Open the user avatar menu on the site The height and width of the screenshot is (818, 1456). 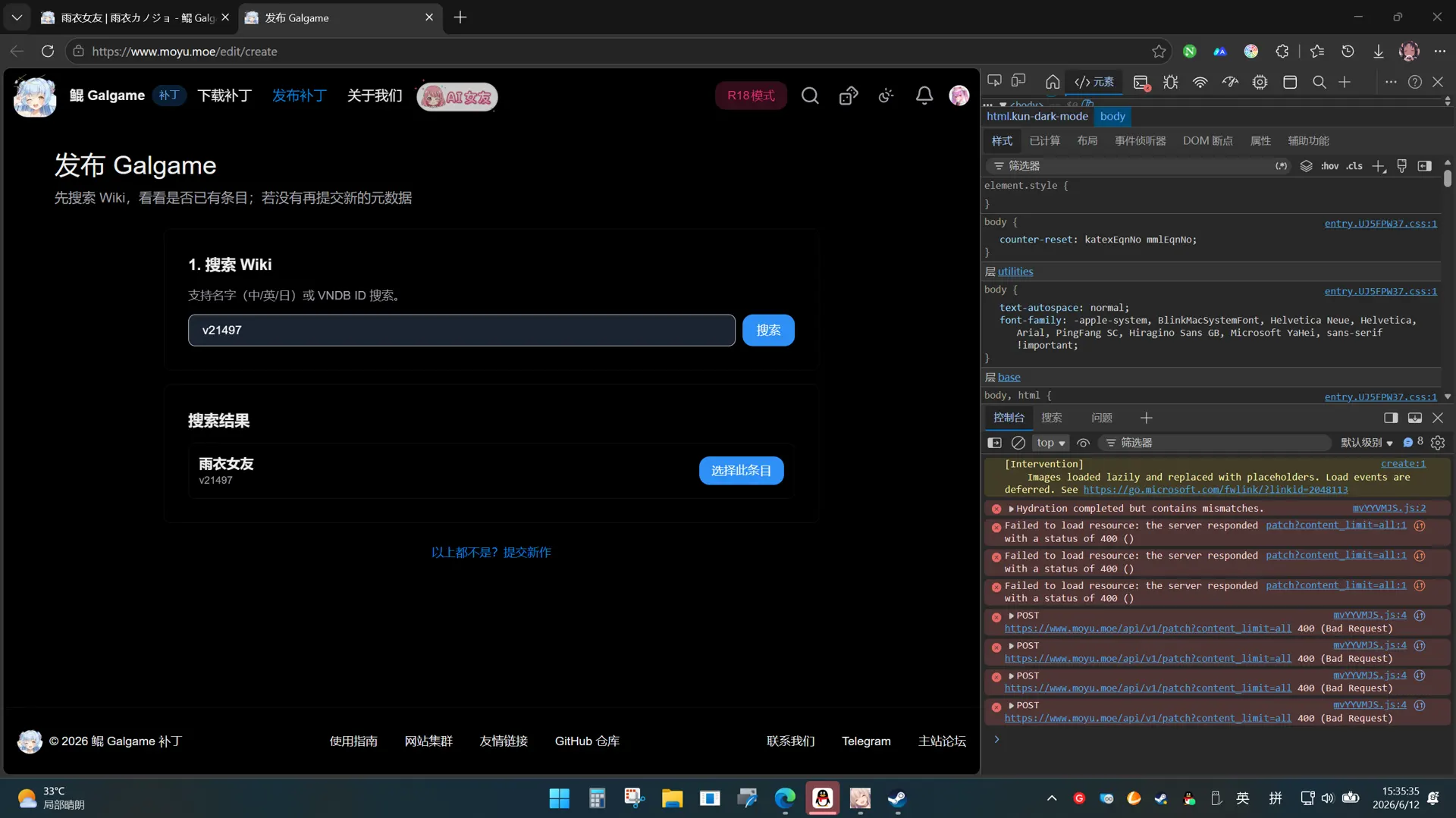pyautogui.click(x=959, y=96)
